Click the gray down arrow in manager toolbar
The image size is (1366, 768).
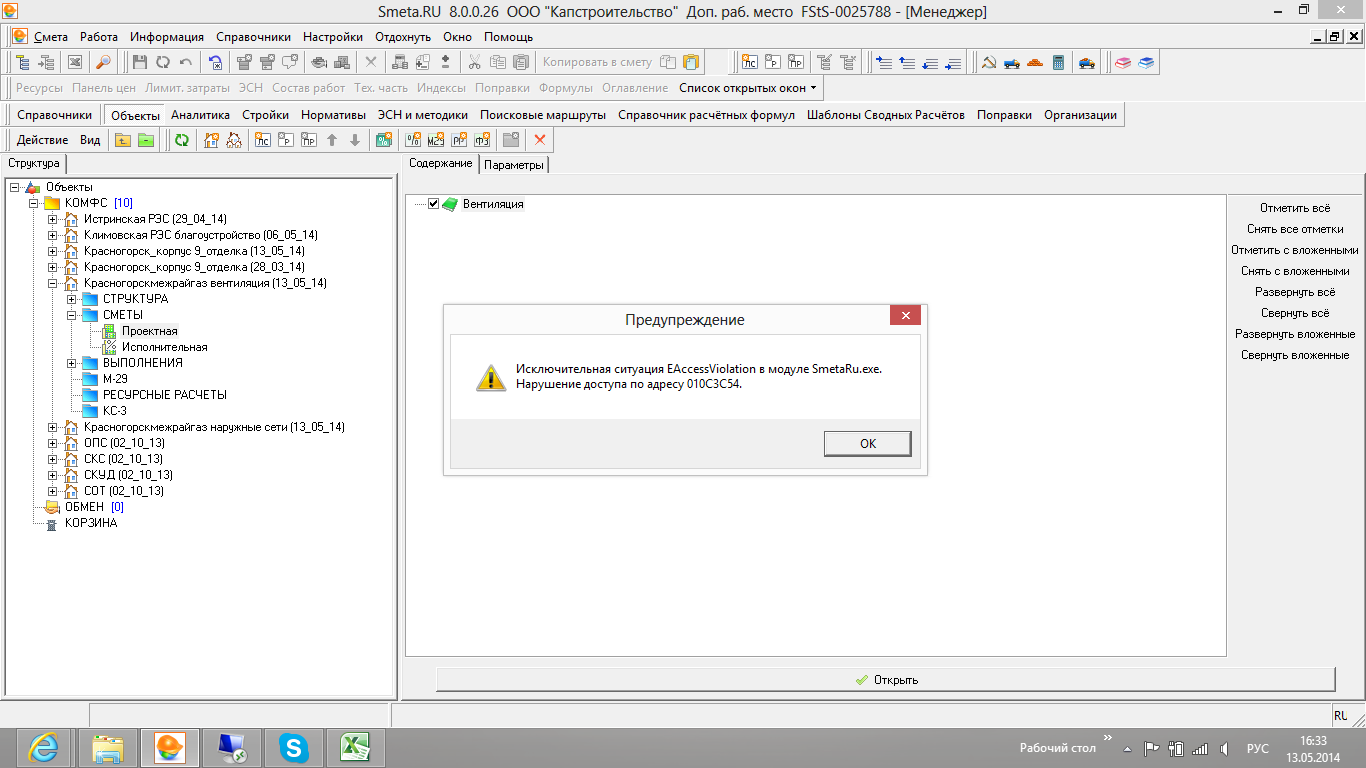354,140
